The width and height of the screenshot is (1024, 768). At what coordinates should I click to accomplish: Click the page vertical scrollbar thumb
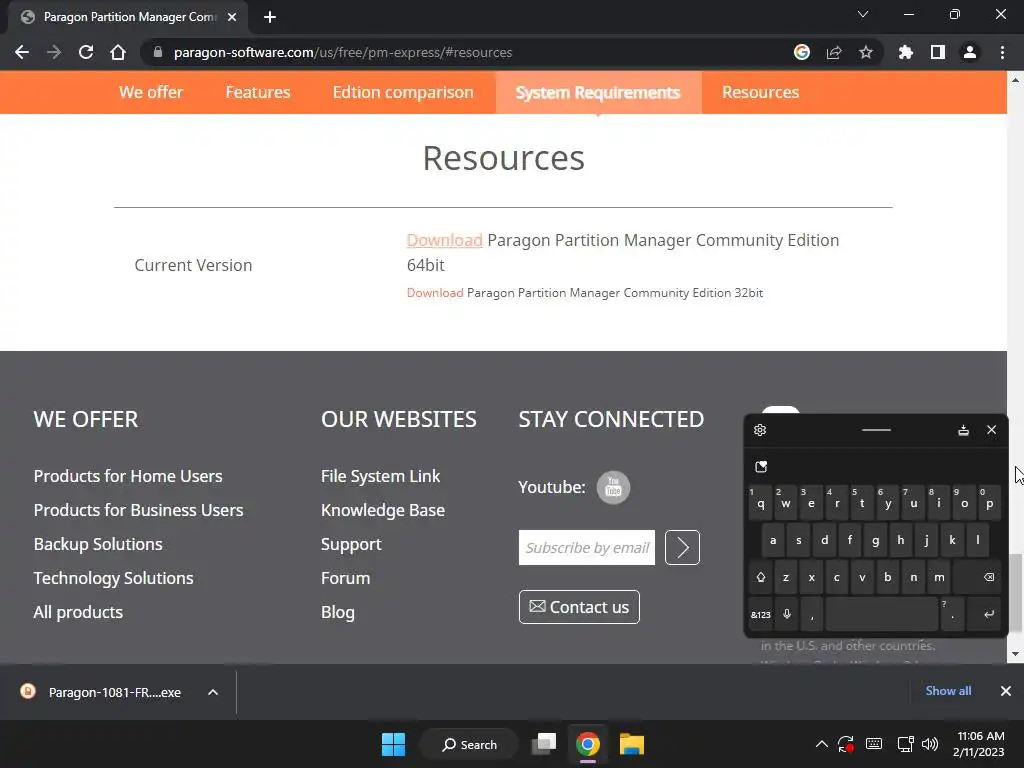[x=1015, y=593]
